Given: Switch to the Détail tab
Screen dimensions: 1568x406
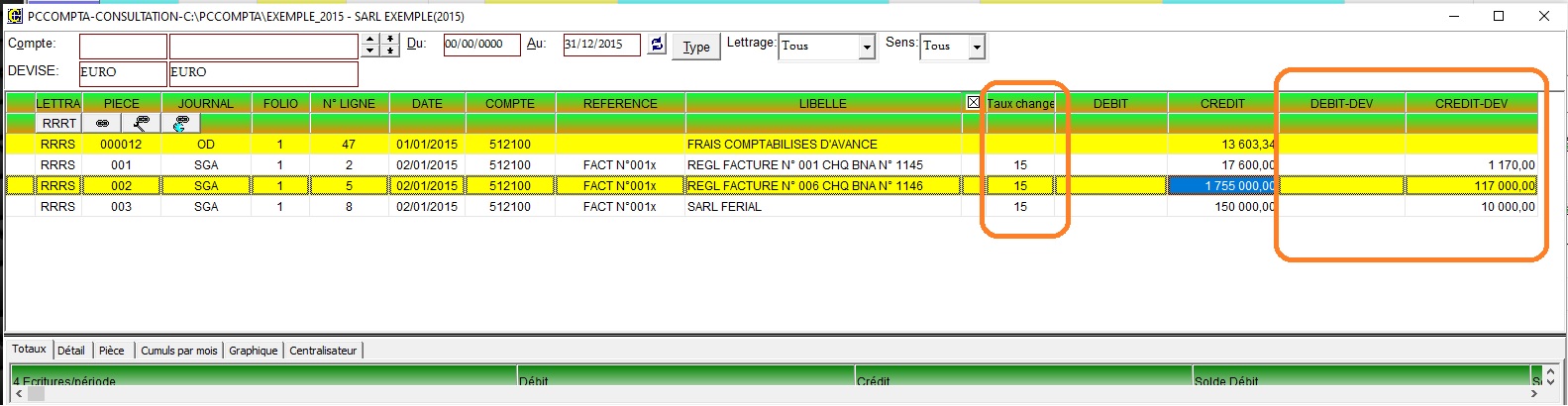Looking at the screenshot, I should (x=71, y=351).
